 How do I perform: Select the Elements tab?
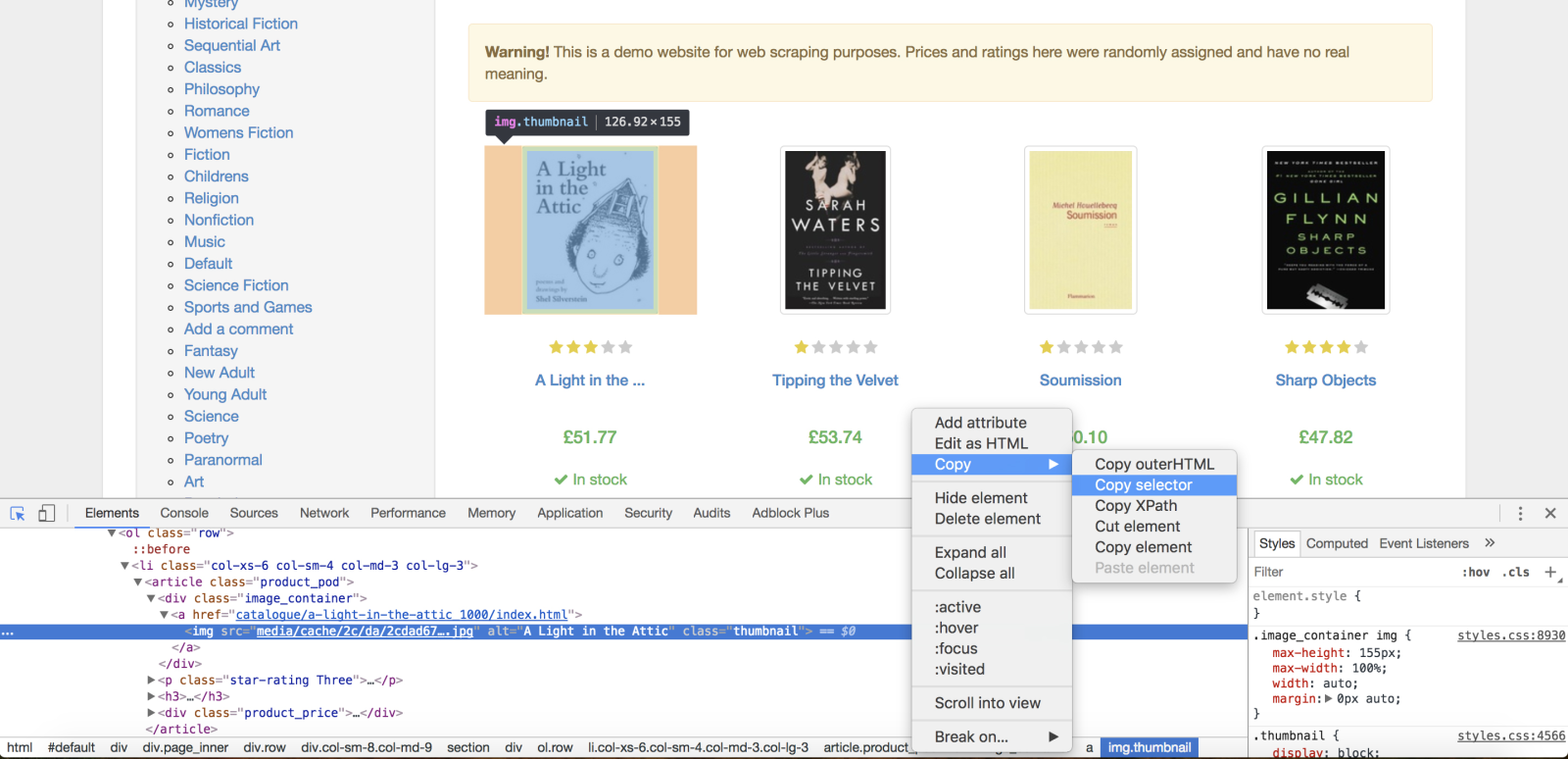click(x=112, y=513)
